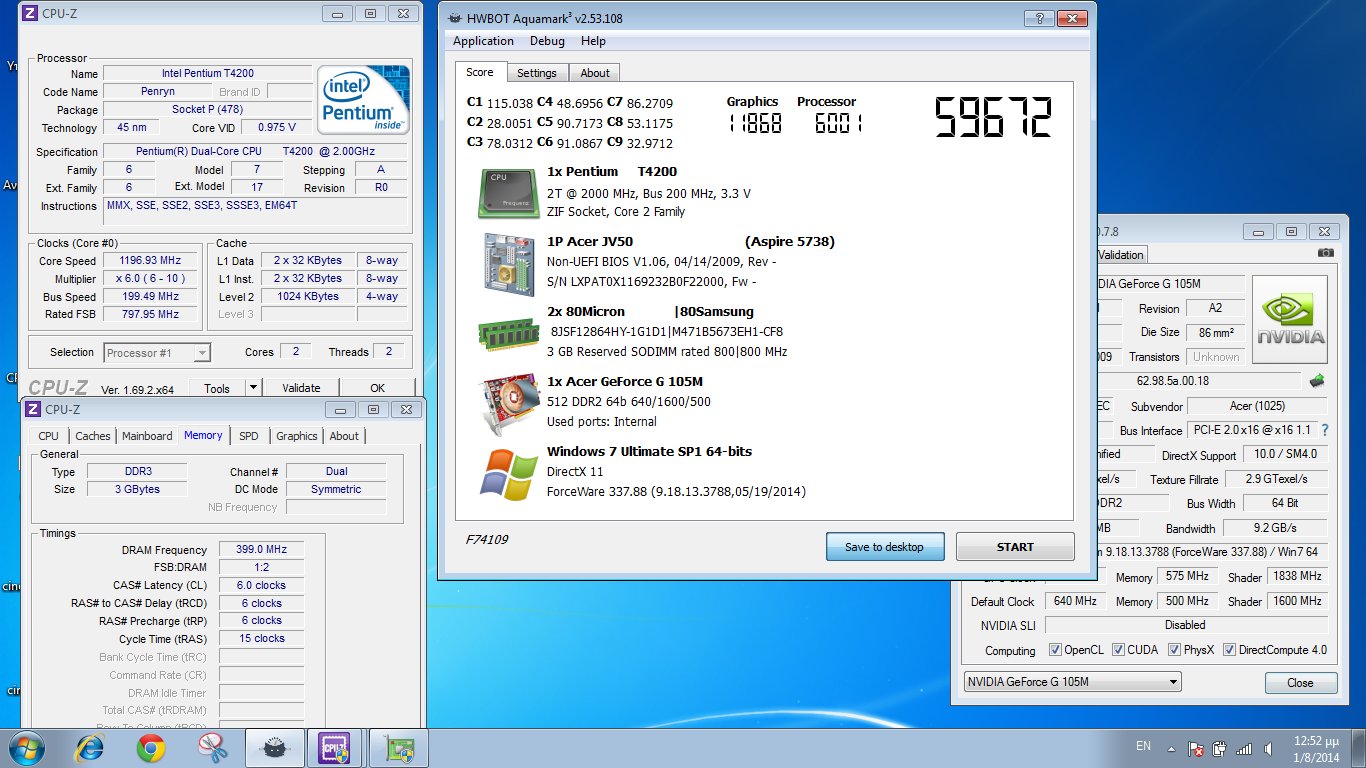Open the Windows Start menu
Screen dimensions: 1366x768
click(x=27, y=748)
